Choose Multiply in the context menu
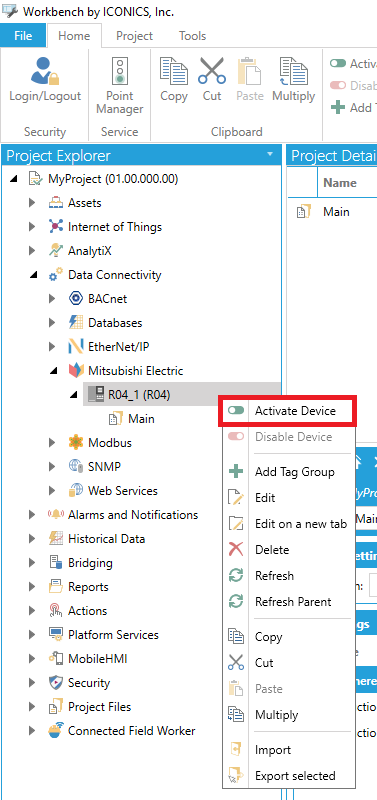This screenshot has width=377, height=800. coord(288,715)
